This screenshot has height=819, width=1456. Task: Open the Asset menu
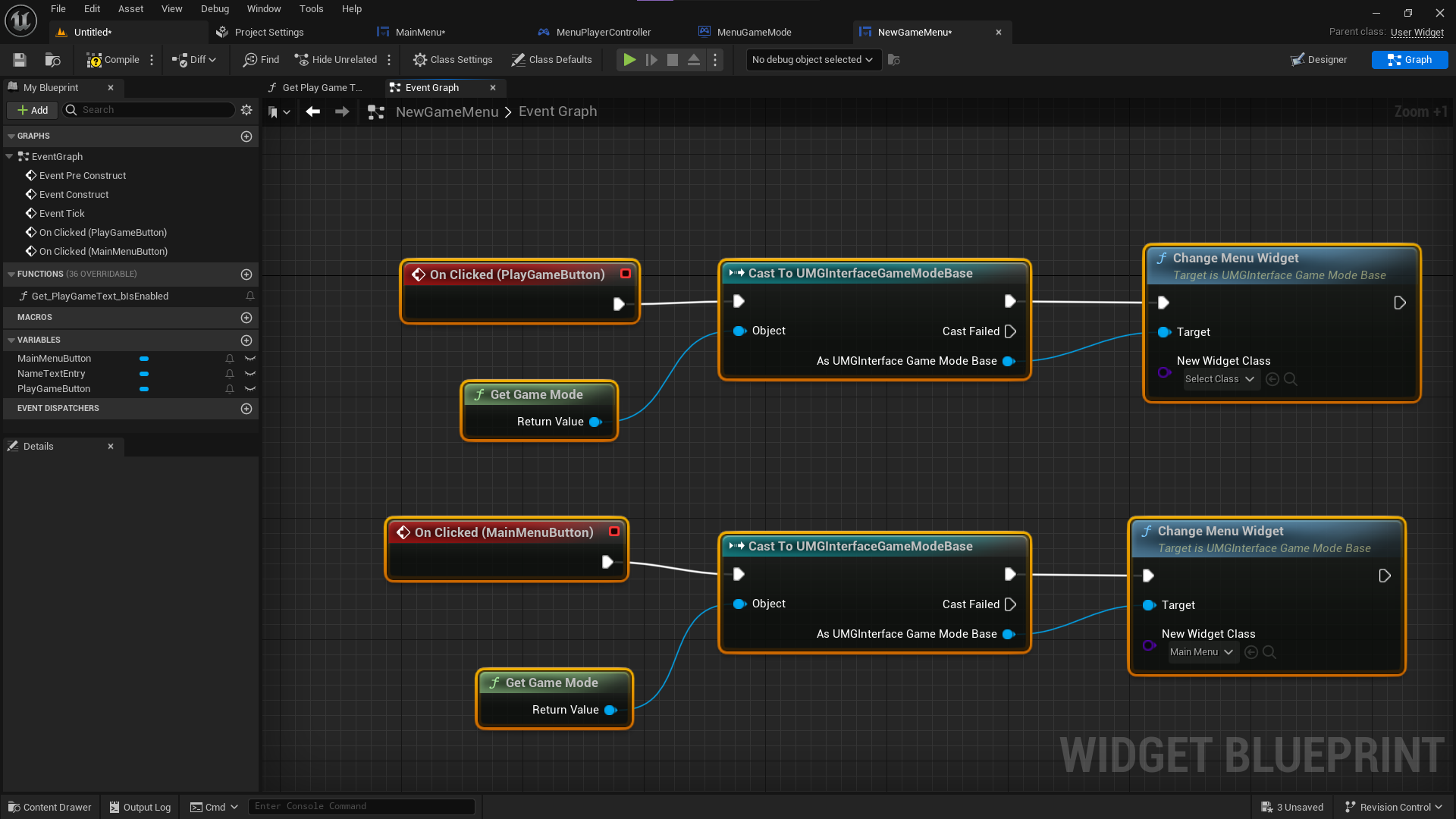tap(130, 9)
